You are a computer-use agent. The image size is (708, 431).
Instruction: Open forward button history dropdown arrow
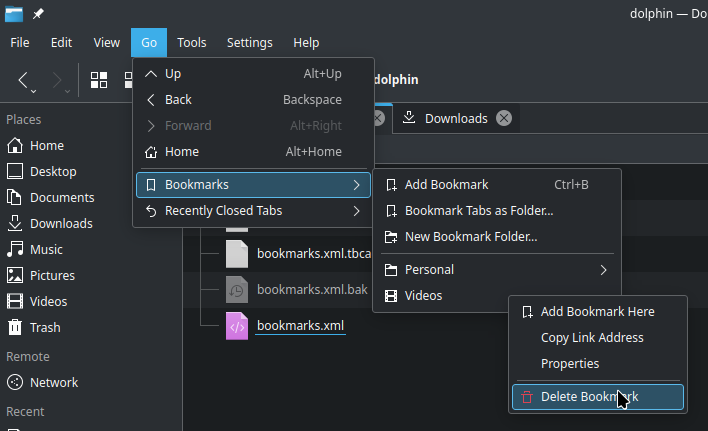(67, 91)
